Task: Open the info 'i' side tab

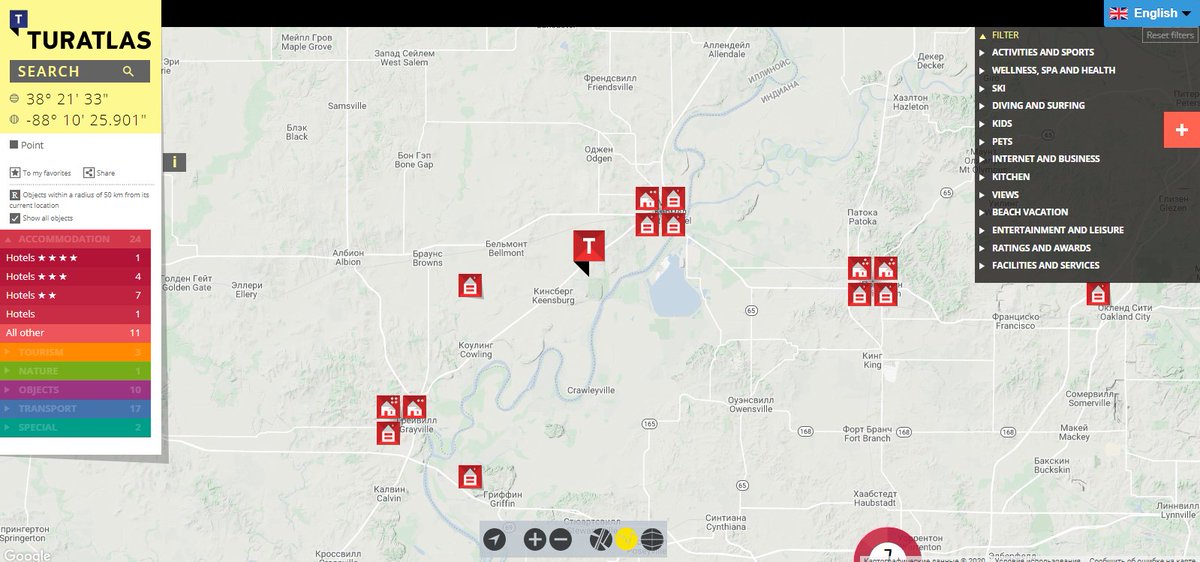Action: point(175,162)
